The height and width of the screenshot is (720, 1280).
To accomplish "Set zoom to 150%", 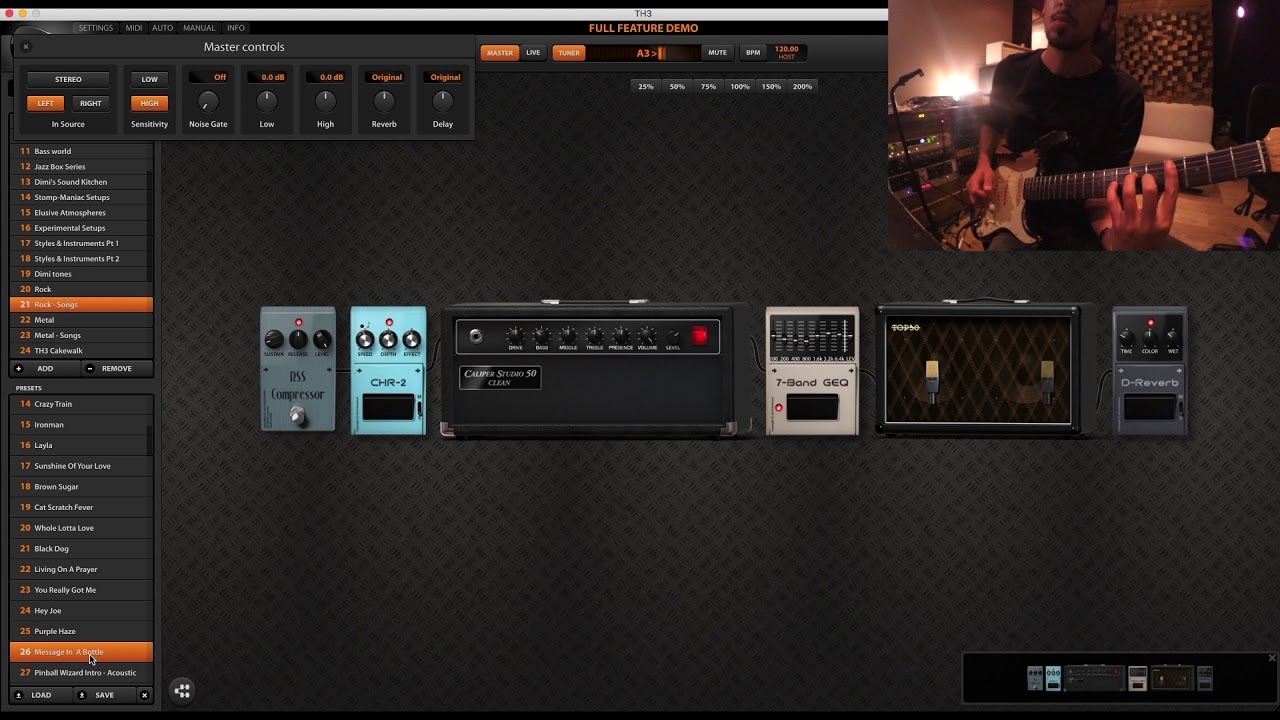I will pyautogui.click(x=771, y=87).
